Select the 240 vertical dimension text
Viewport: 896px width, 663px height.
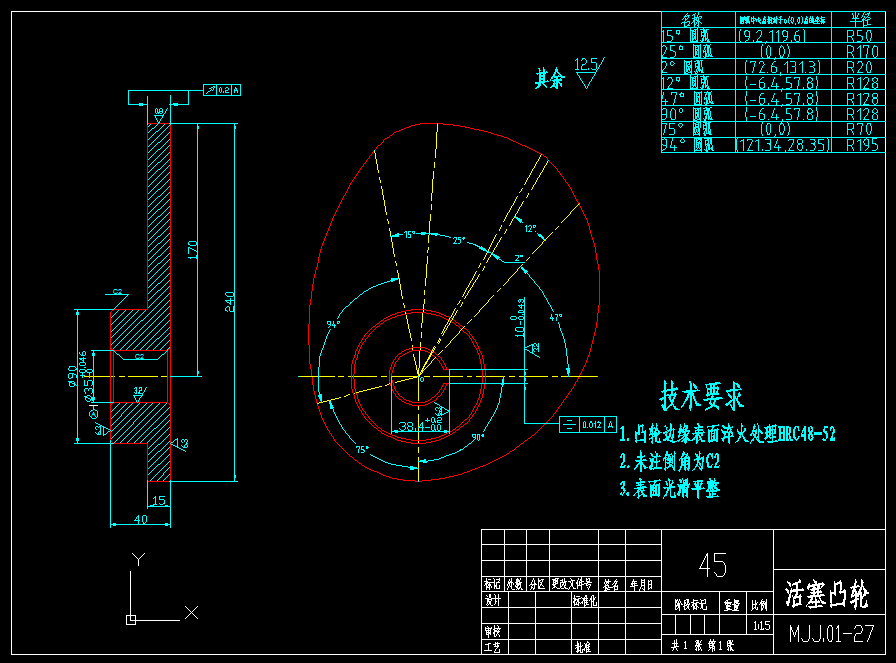pyautogui.click(x=229, y=302)
